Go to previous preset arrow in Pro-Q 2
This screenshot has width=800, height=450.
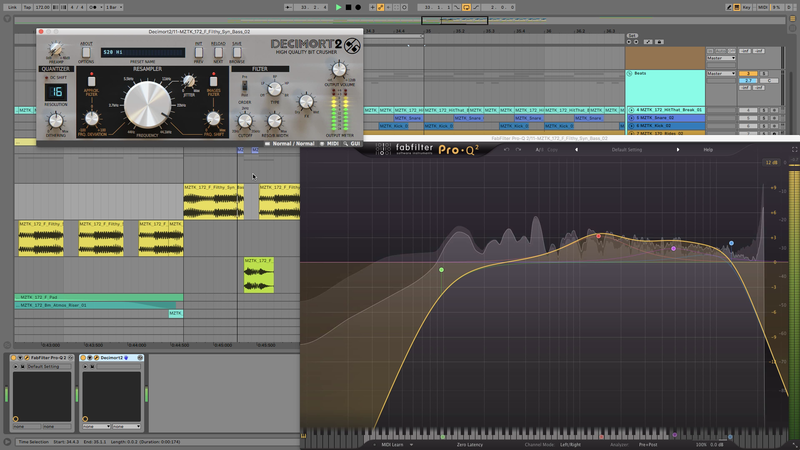[577, 149]
